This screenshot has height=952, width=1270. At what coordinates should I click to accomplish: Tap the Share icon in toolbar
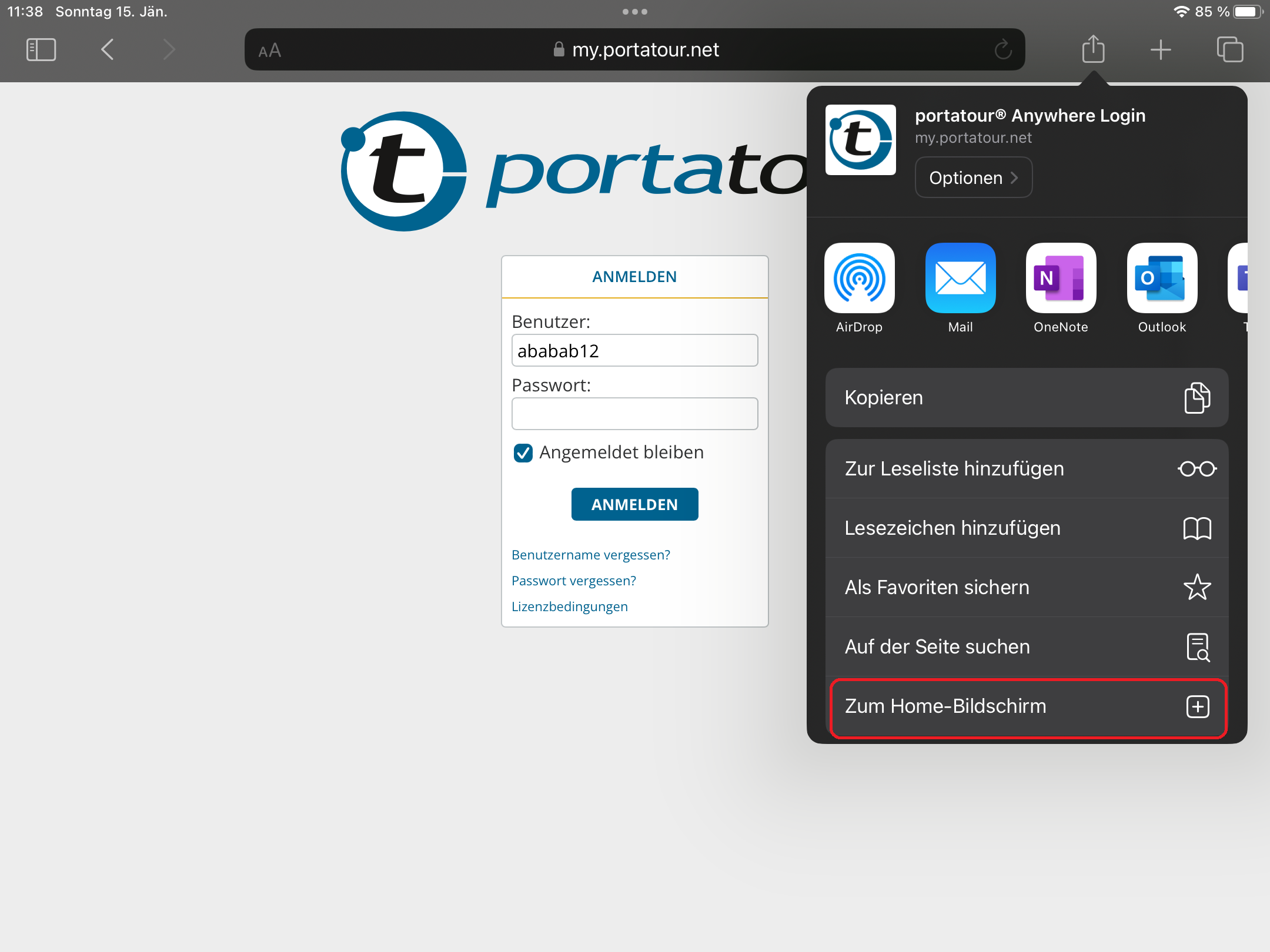(1094, 49)
